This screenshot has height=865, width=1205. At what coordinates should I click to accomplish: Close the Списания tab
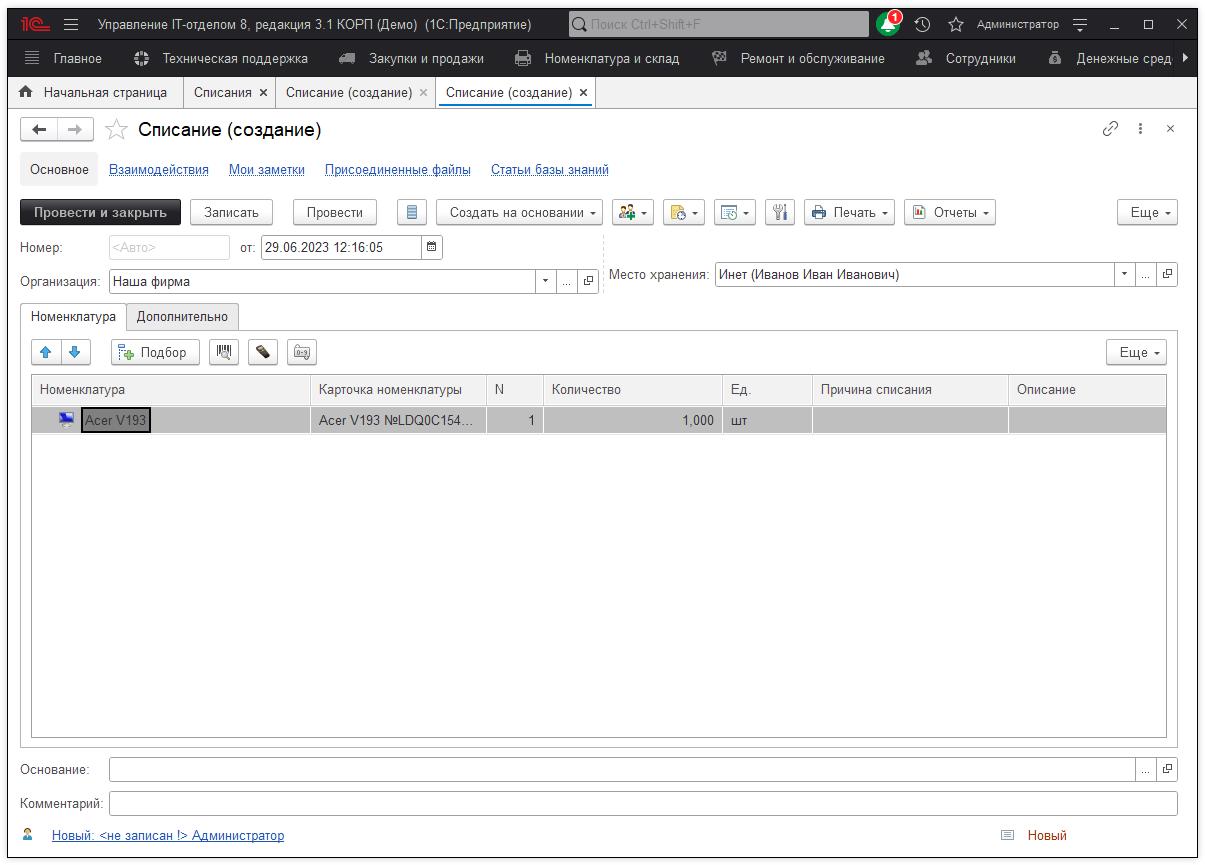[x=264, y=92]
